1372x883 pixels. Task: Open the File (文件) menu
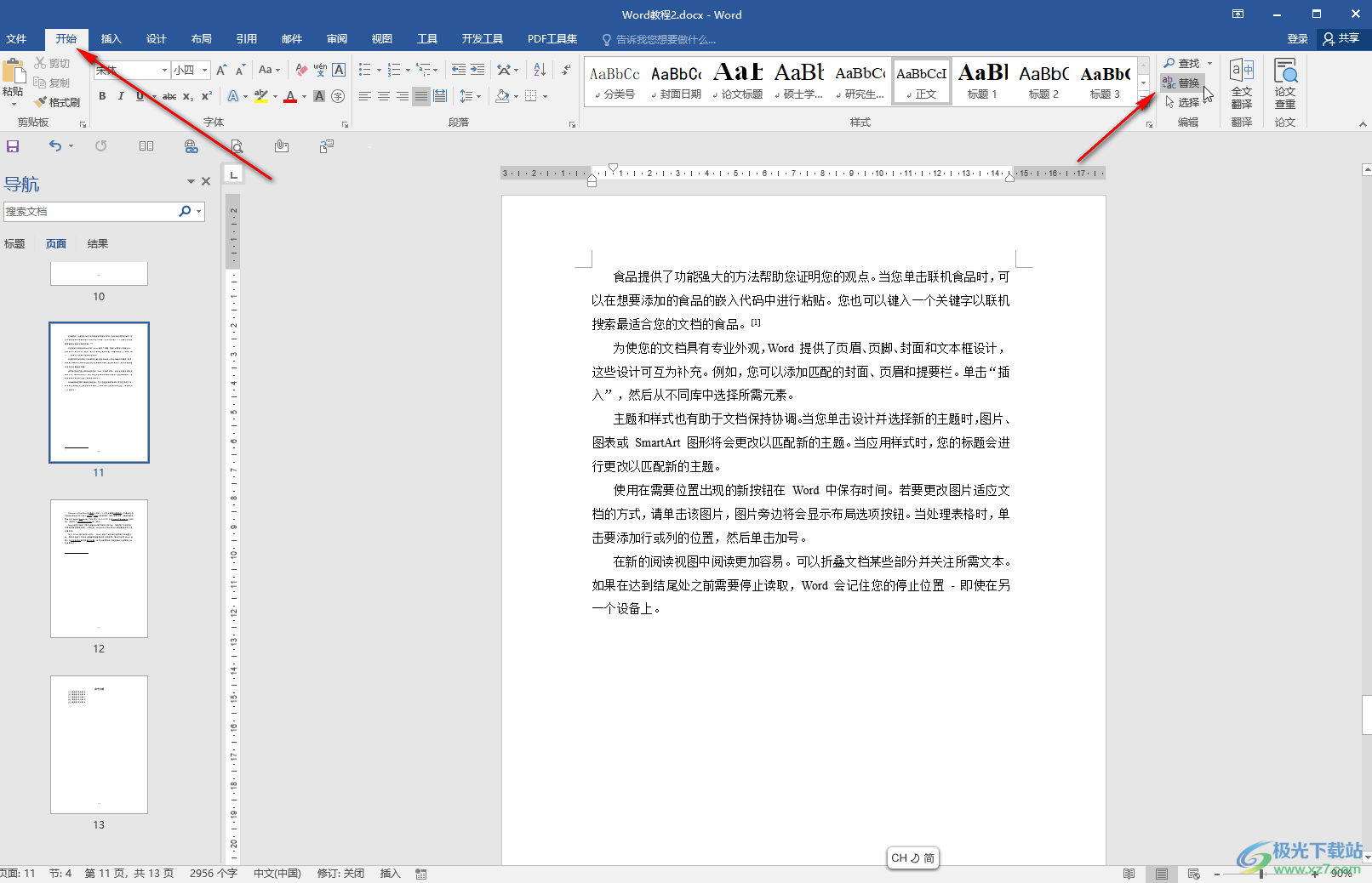[16, 39]
